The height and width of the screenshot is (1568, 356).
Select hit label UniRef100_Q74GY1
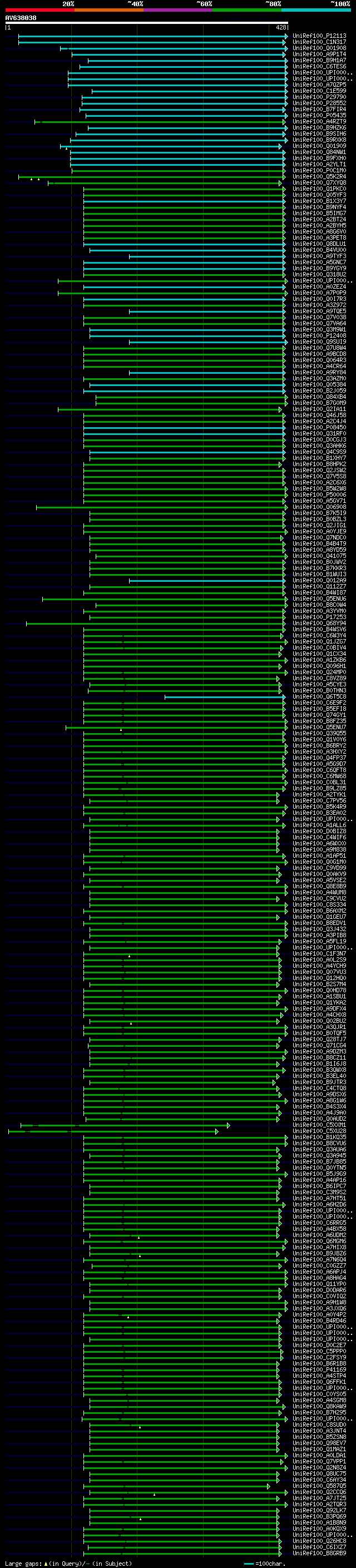click(x=319, y=715)
